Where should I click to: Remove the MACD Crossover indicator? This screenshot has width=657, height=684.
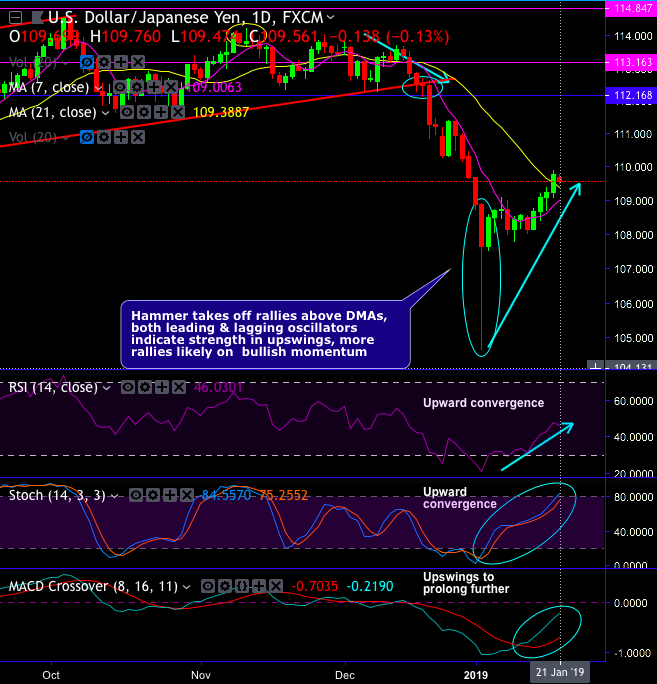pos(276,586)
